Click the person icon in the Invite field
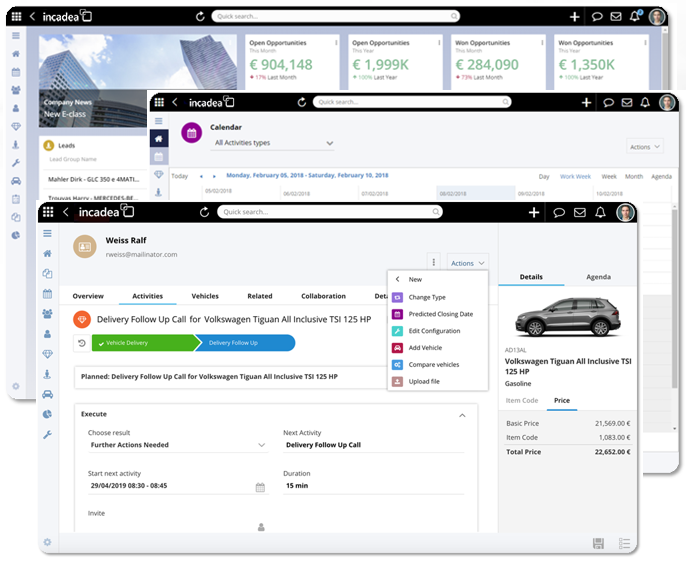The height and width of the screenshot is (561, 686). [x=261, y=527]
